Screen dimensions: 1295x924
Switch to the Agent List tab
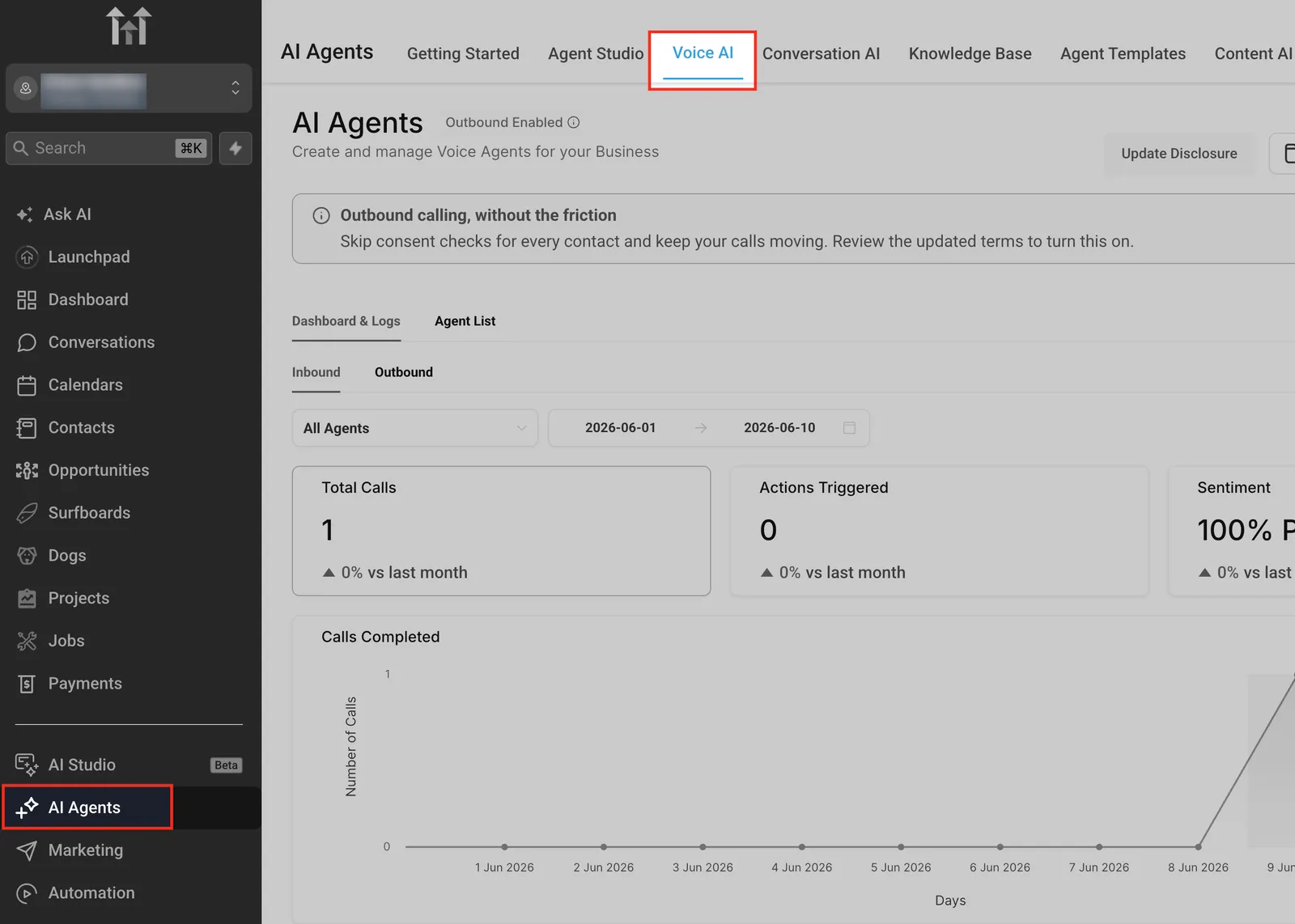pos(465,321)
